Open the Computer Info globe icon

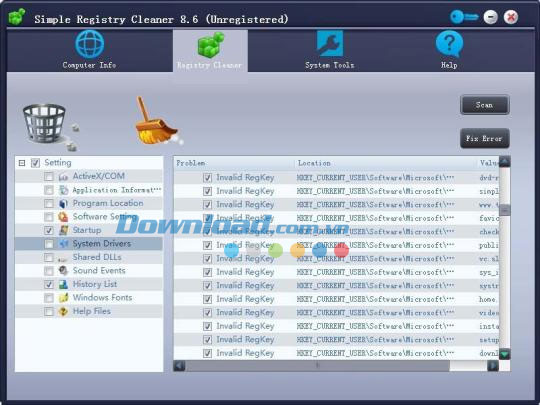pyautogui.click(x=90, y=44)
